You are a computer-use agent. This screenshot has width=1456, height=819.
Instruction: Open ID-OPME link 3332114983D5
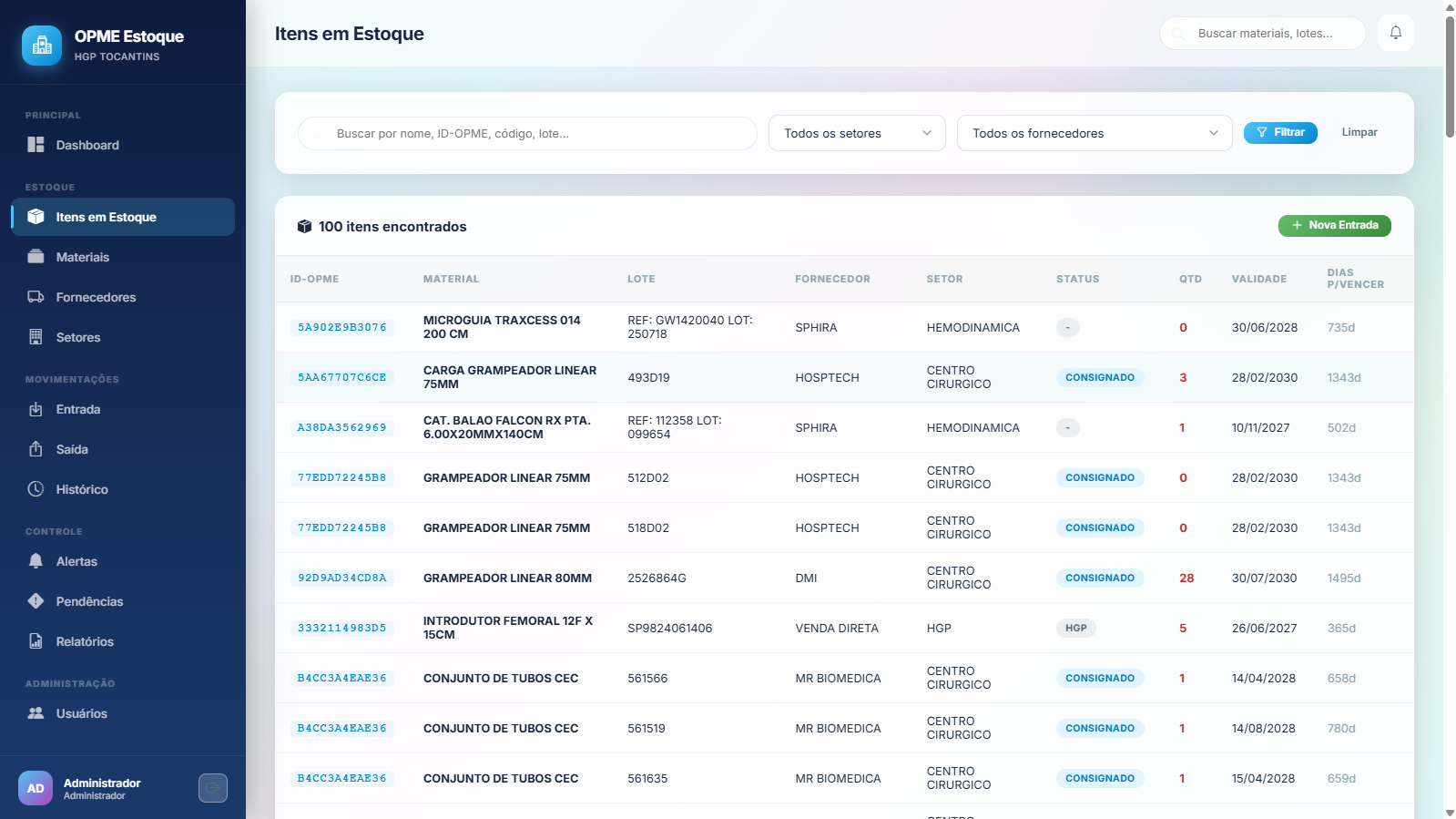pyautogui.click(x=342, y=628)
